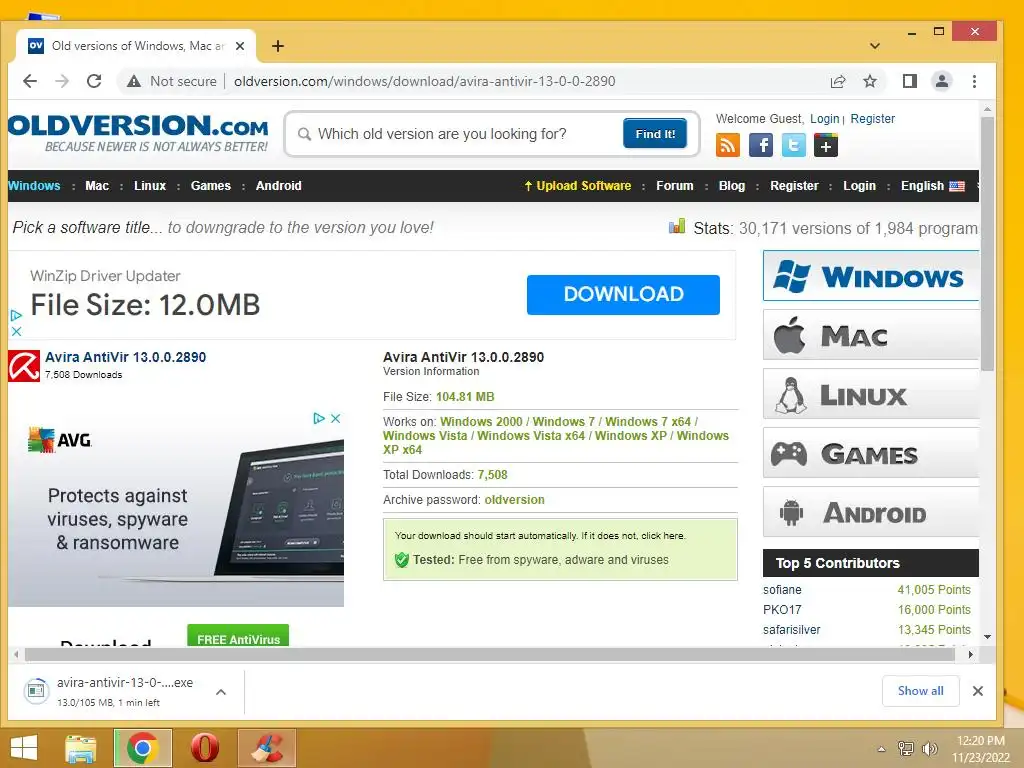Click Show all downloads button

coord(920,691)
